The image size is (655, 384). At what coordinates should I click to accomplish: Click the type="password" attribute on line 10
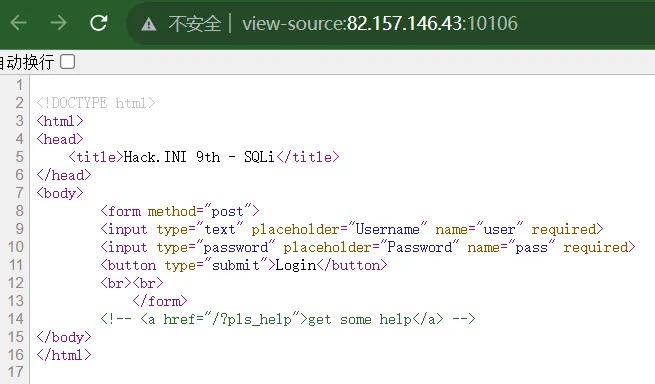(x=216, y=247)
